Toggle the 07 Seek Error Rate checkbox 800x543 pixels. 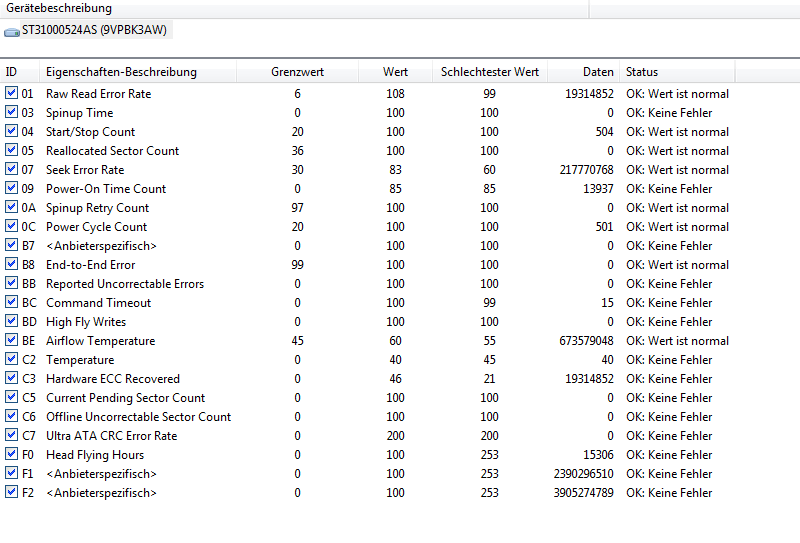(11, 169)
